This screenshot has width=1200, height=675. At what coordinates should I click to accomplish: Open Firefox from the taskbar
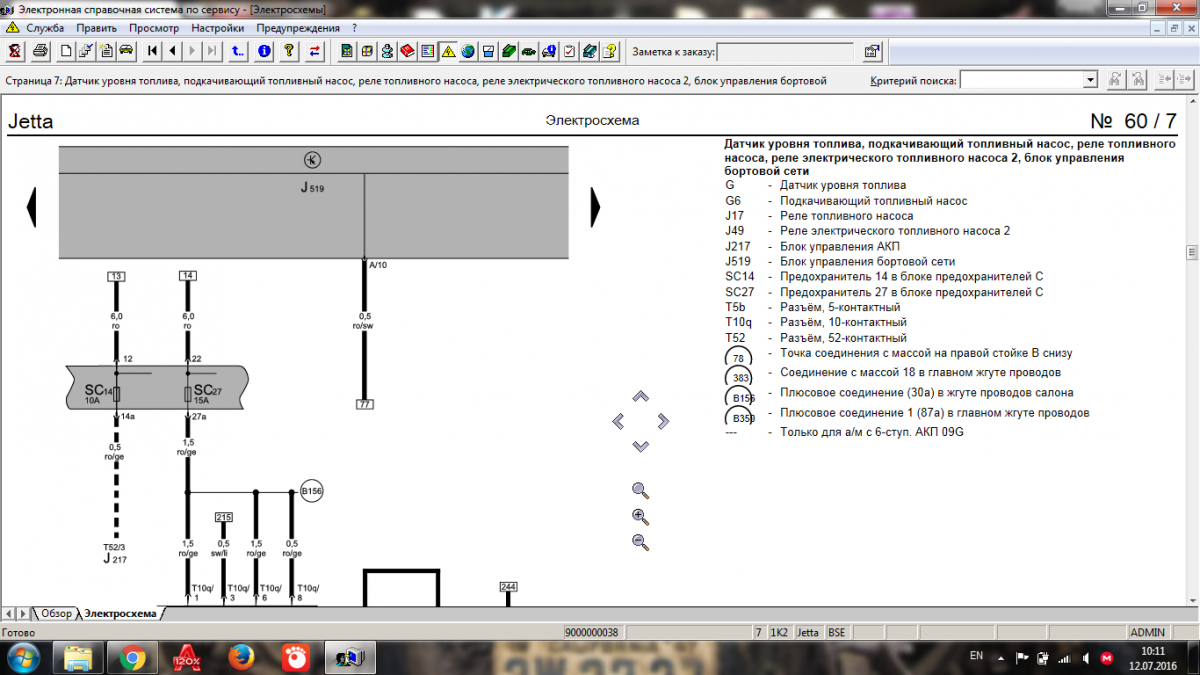pos(241,658)
